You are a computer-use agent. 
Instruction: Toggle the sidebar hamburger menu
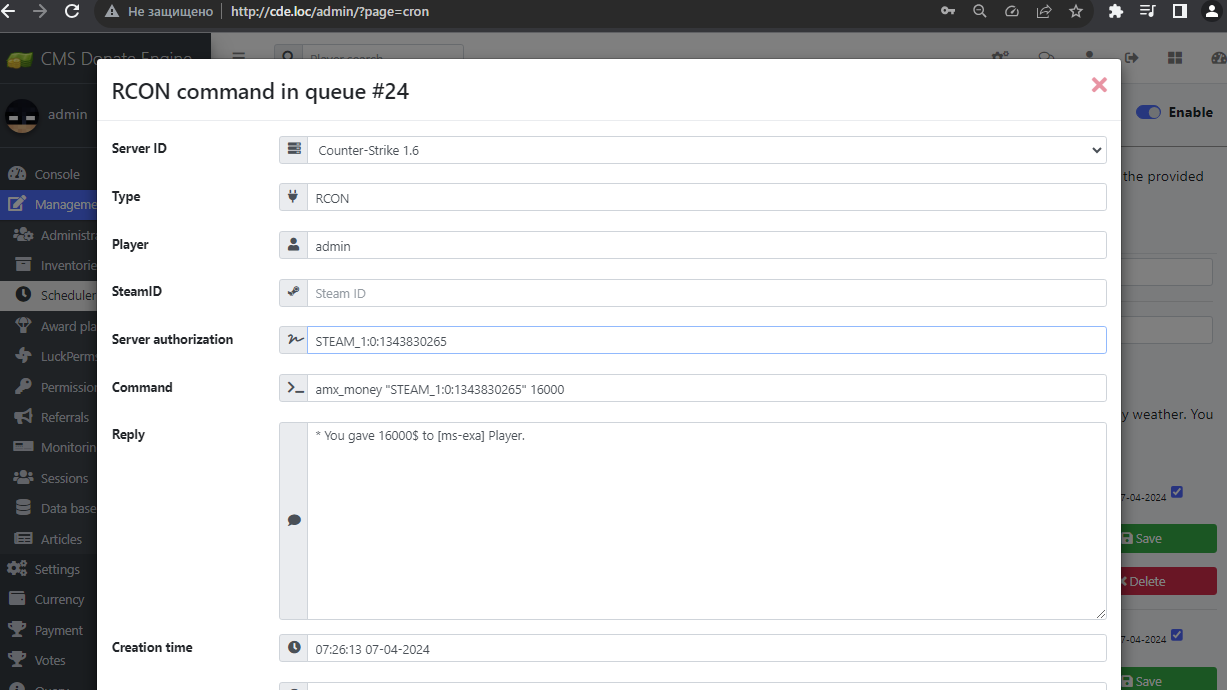point(238,58)
